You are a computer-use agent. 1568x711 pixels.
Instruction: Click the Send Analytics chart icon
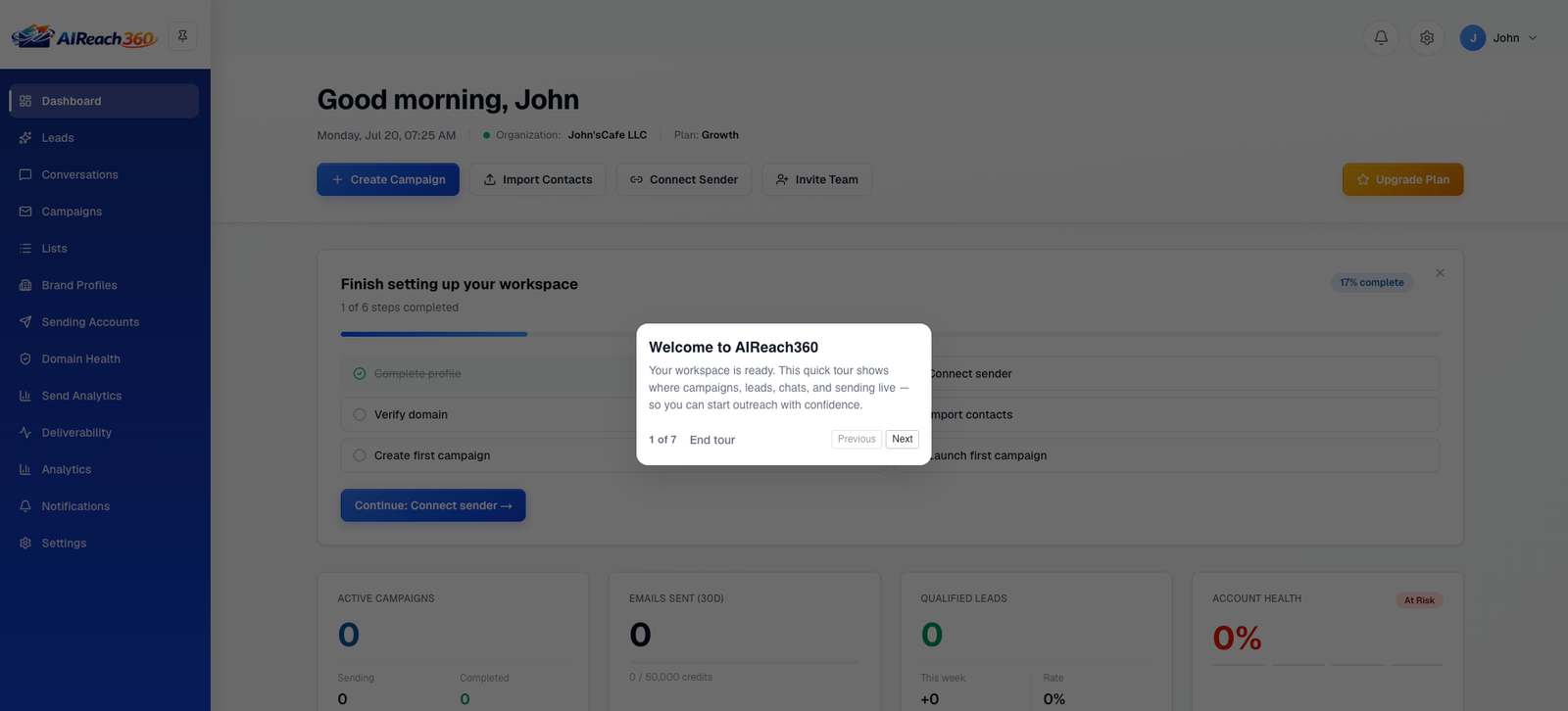[x=25, y=396]
